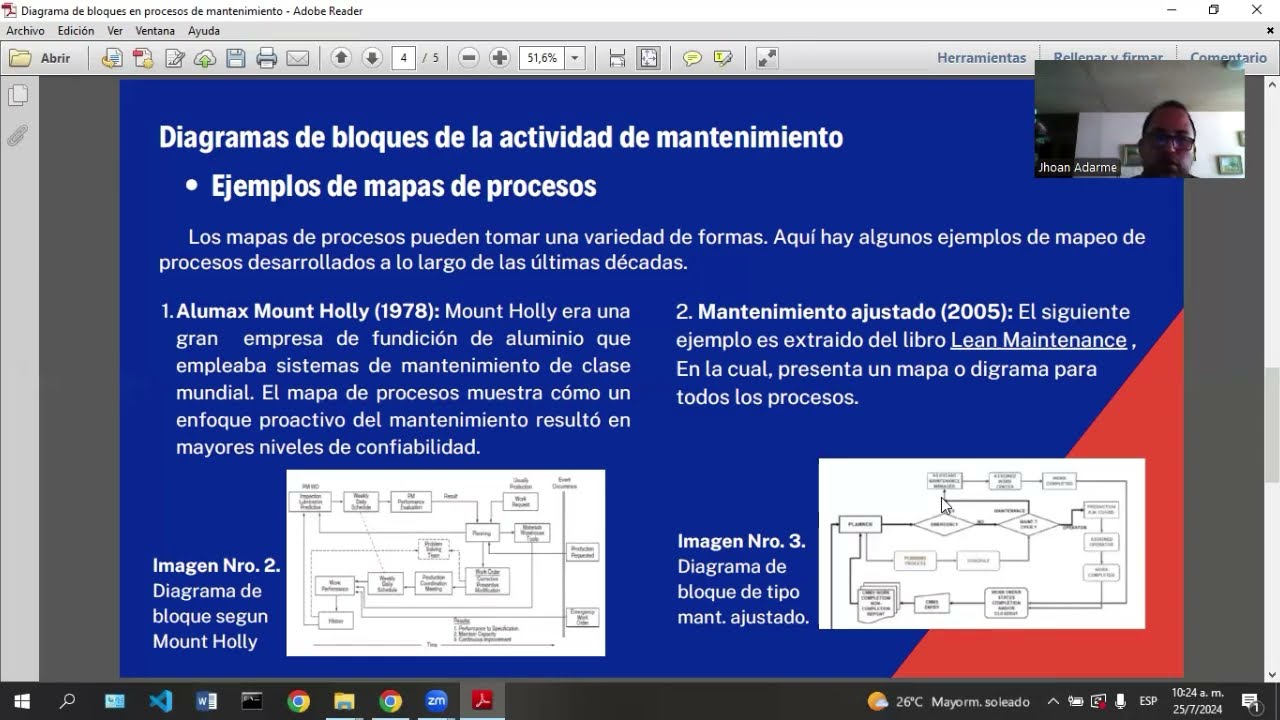
Task: Open the Herramientas panel
Action: (x=981, y=58)
